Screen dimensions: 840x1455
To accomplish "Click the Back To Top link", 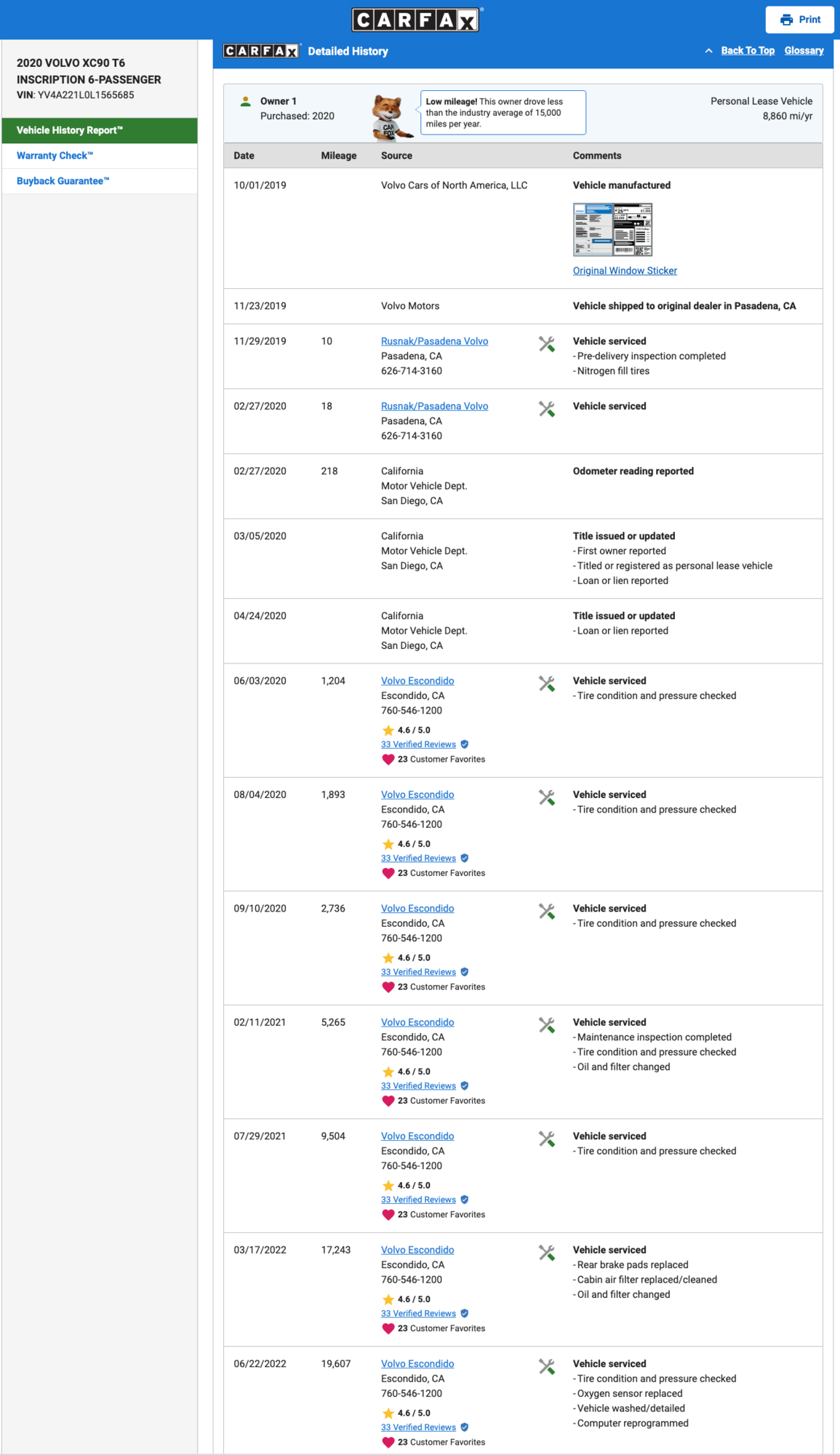I will [748, 50].
